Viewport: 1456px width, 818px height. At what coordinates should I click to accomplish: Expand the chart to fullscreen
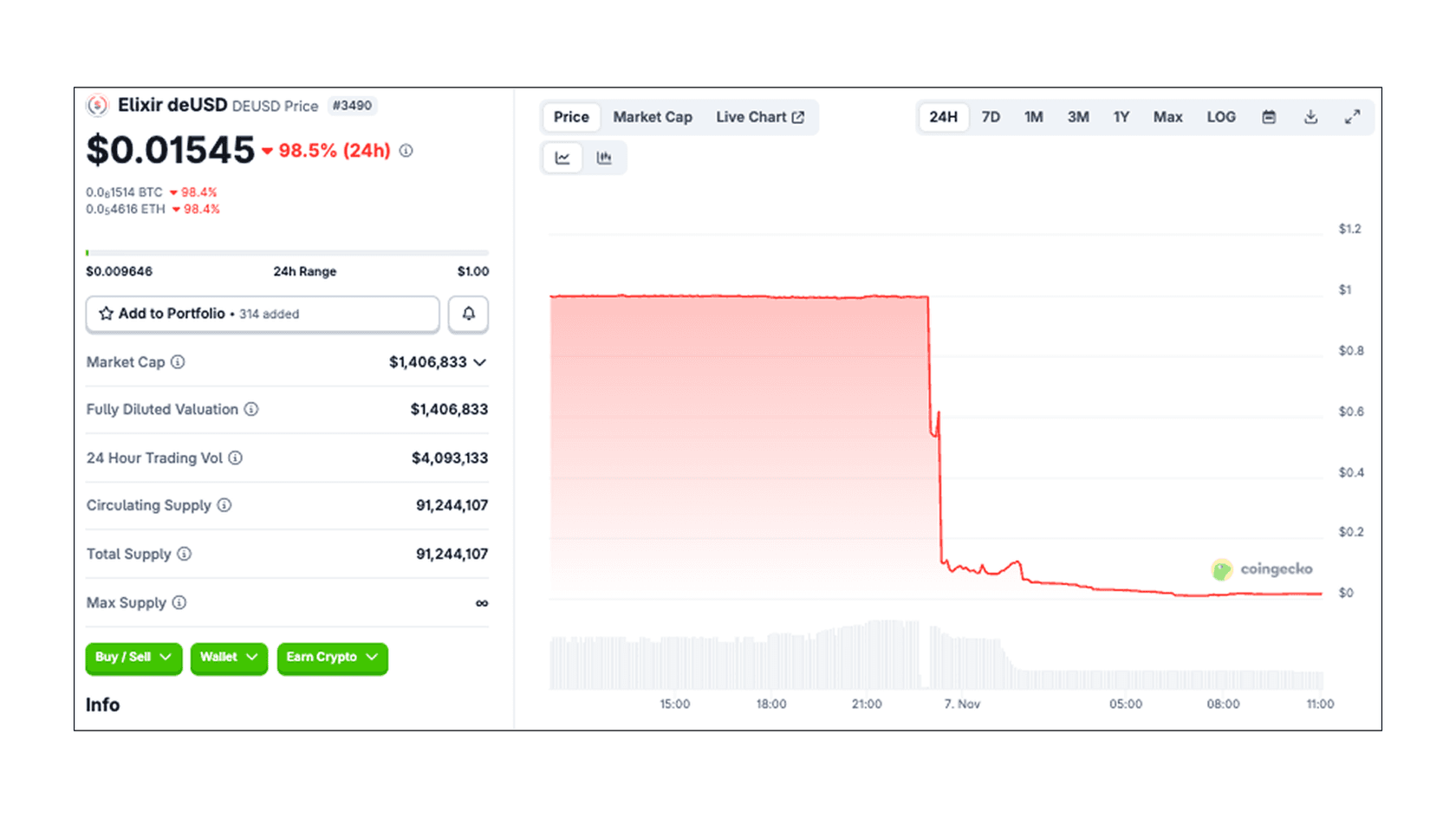point(1353,116)
